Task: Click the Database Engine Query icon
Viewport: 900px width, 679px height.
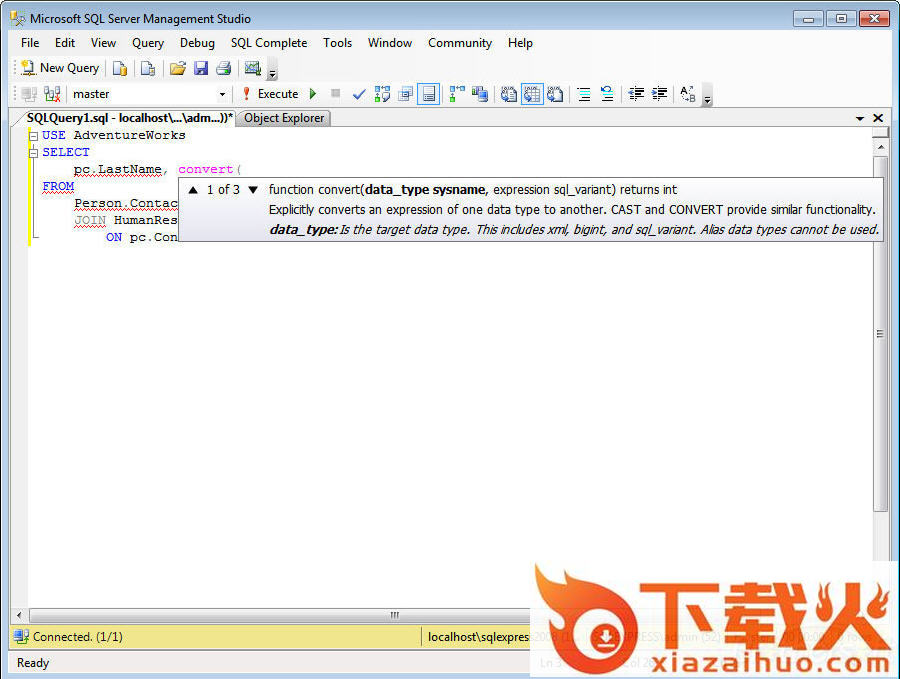Action: coord(119,68)
